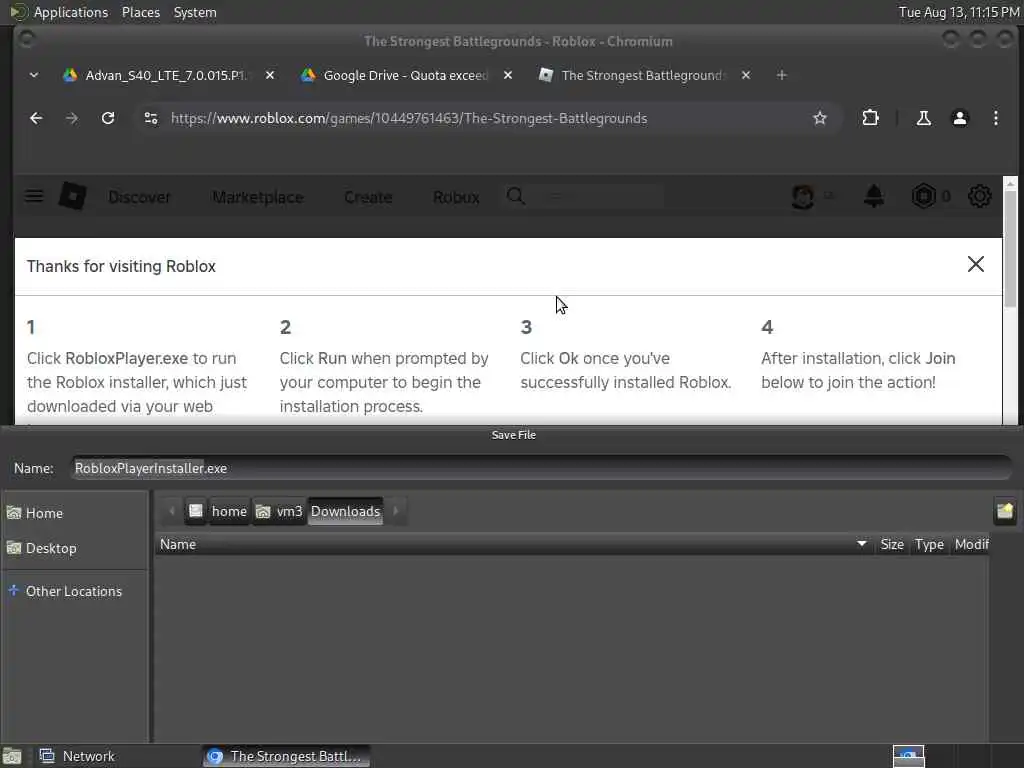Open the Discover link
This screenshot has width=1024, height=768.
[139, 197]
